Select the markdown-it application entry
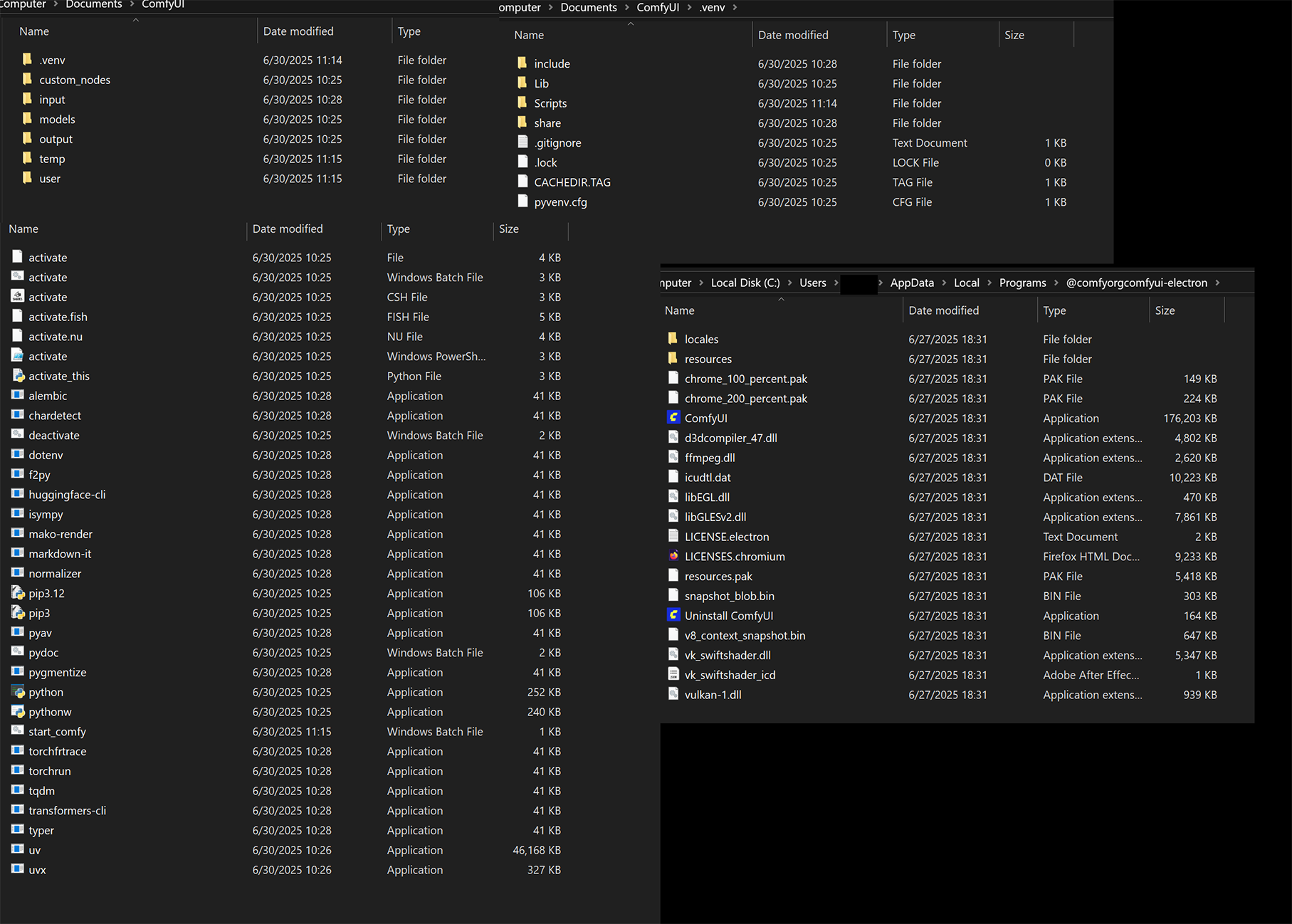The width and height of the screenshot is (1292, 924). click(x=60, y=554)
